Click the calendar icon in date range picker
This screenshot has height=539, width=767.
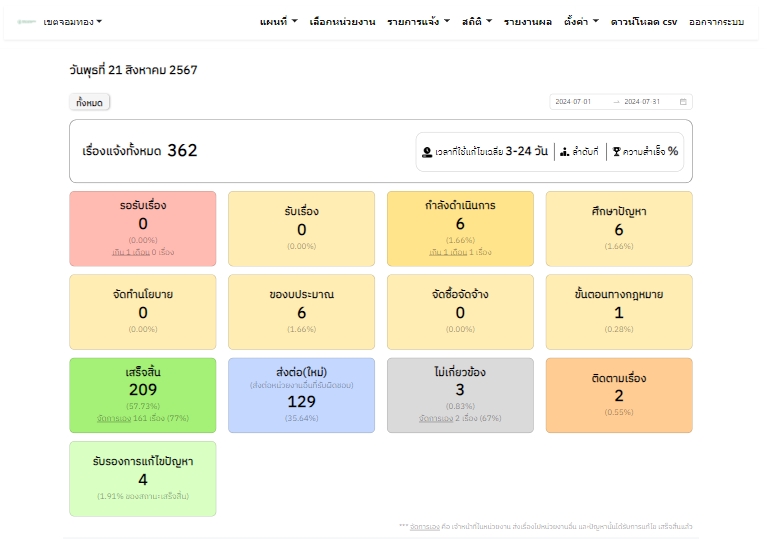click(x=683, y=102)
